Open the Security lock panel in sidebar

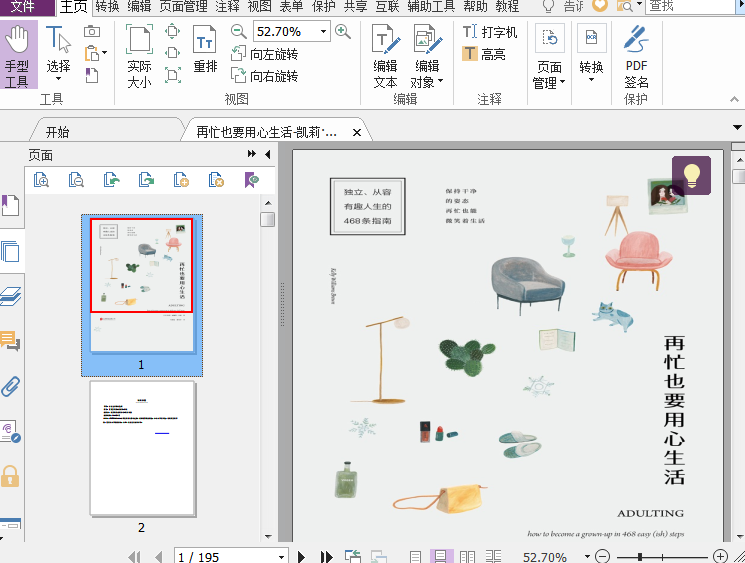click(11, 474)
